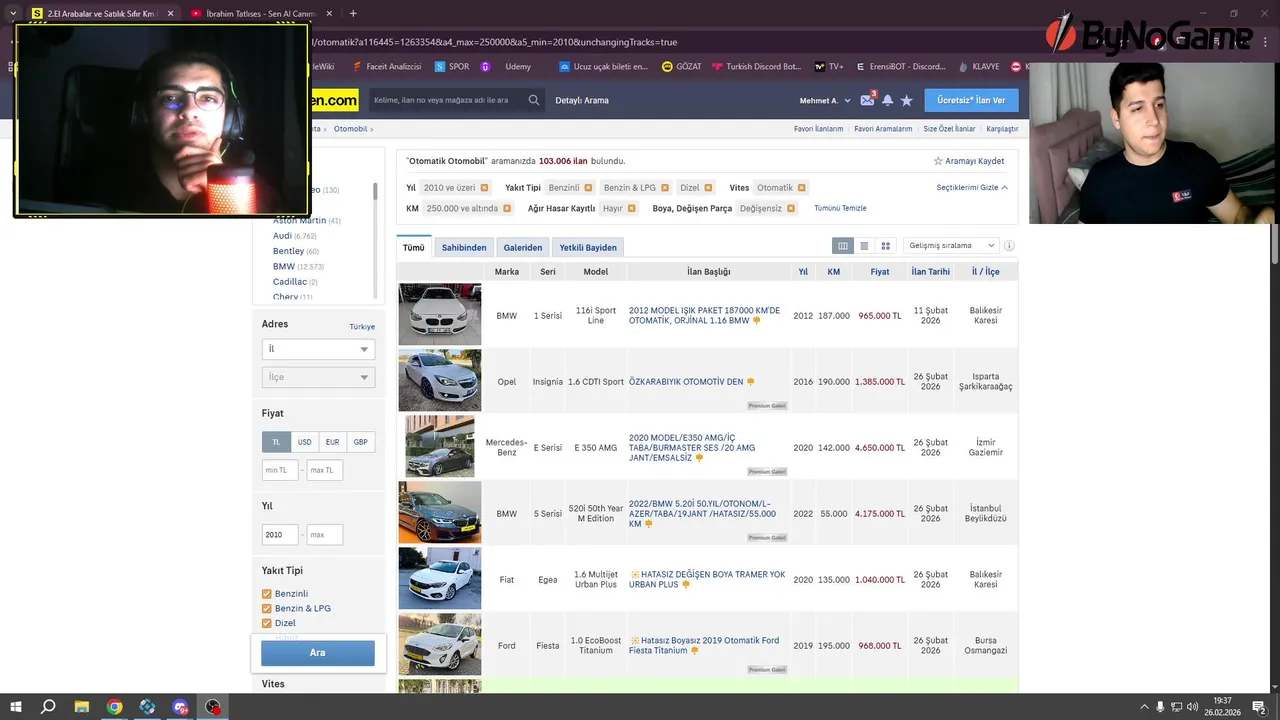Open the Mercedes E 350 AMG thumbnail
This screenshot has height=720, width=1280.
[440, 447]
